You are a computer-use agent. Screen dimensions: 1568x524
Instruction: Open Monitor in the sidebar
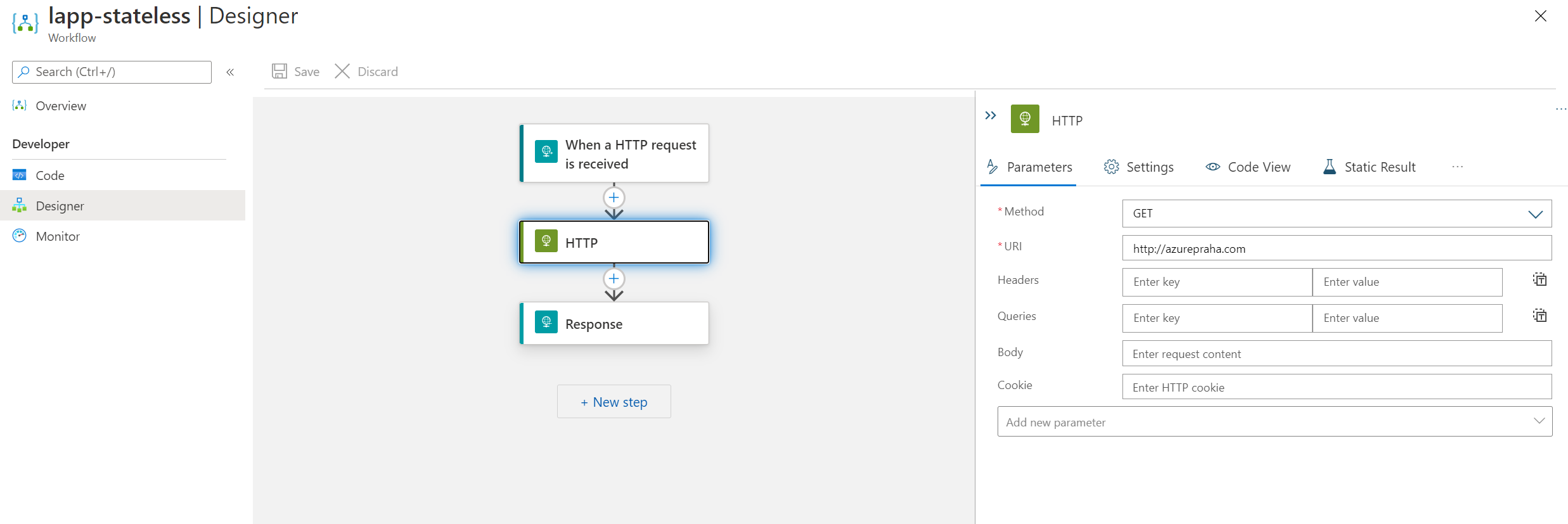[x=58, y=236]
